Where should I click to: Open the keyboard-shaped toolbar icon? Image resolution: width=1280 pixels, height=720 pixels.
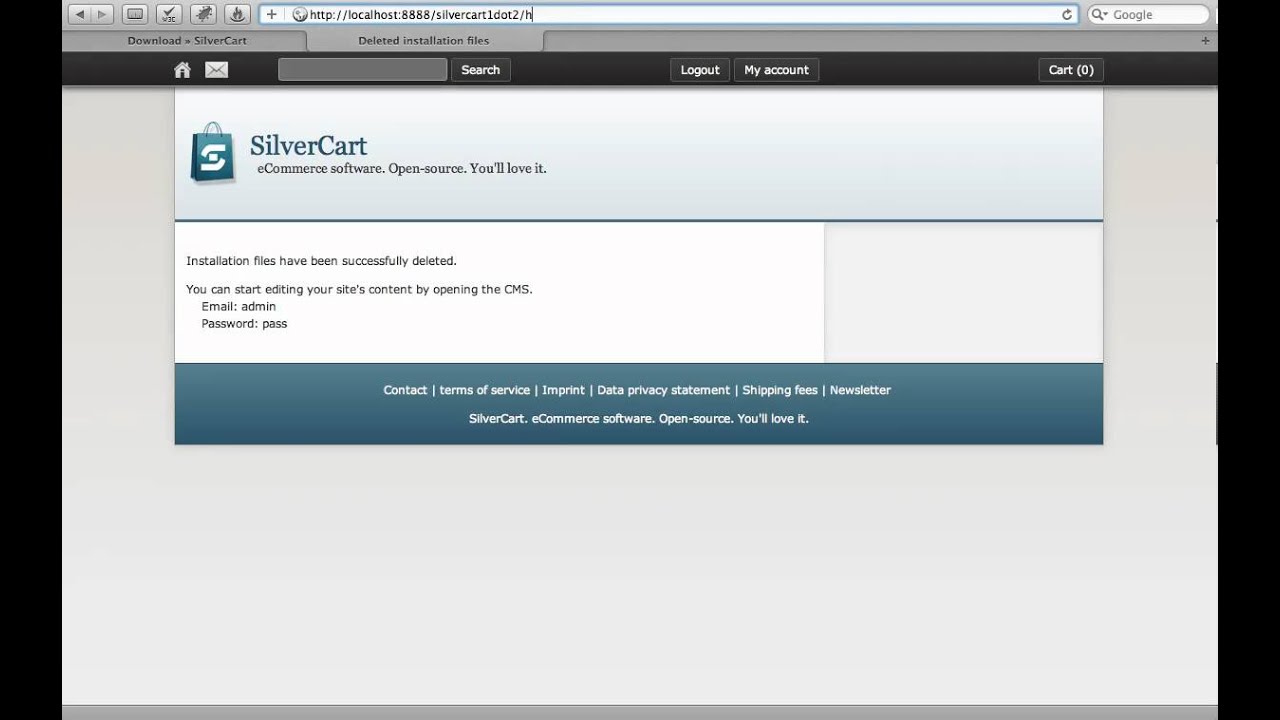[136, 14]
